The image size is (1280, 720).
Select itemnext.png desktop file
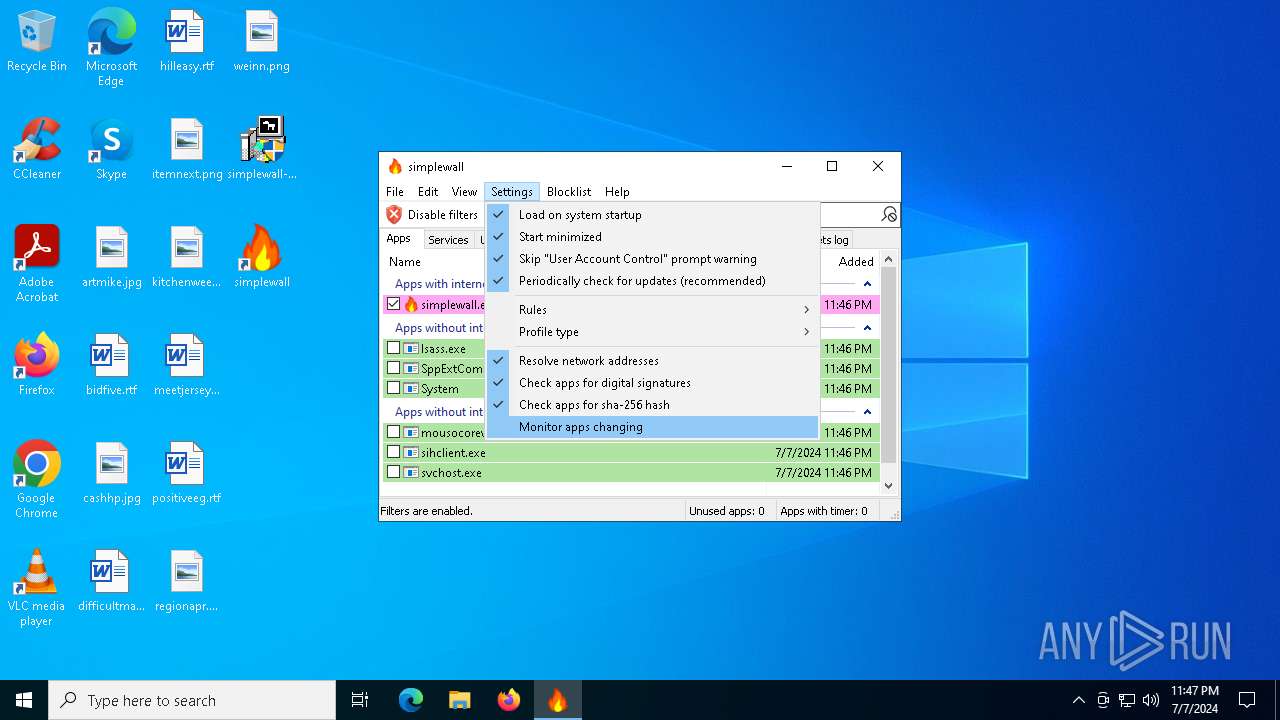pos(186,150)
